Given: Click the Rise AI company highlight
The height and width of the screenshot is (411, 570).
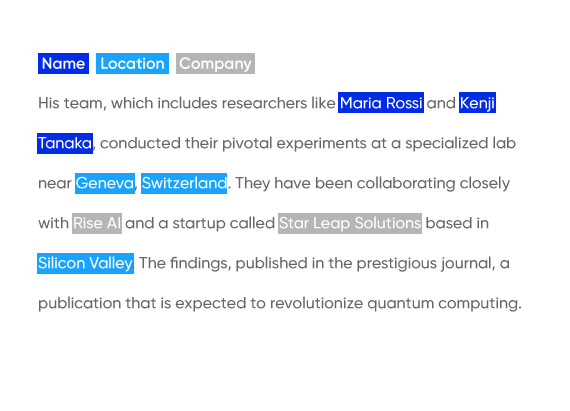Looking at the screenshot, I should (x=97, y=223).
